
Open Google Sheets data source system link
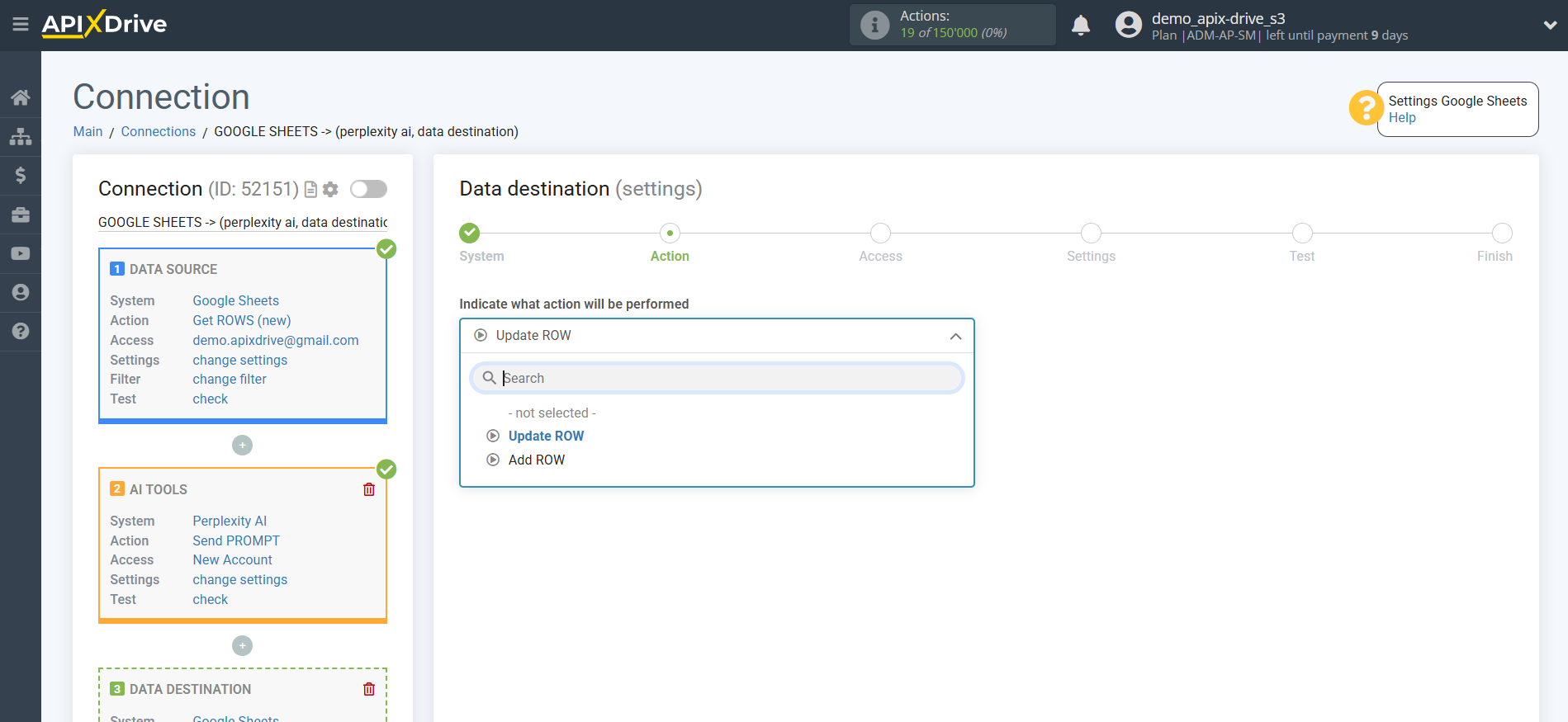pyautogui.click(x=235, y=301)
